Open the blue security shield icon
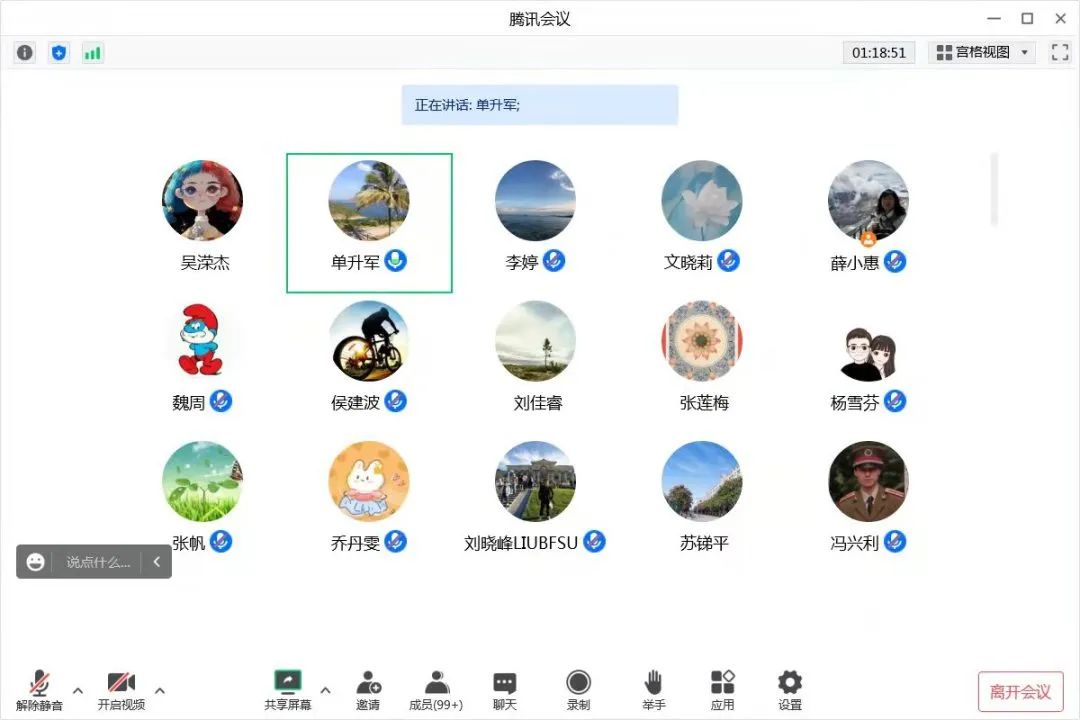 click(x=59, y=53)
